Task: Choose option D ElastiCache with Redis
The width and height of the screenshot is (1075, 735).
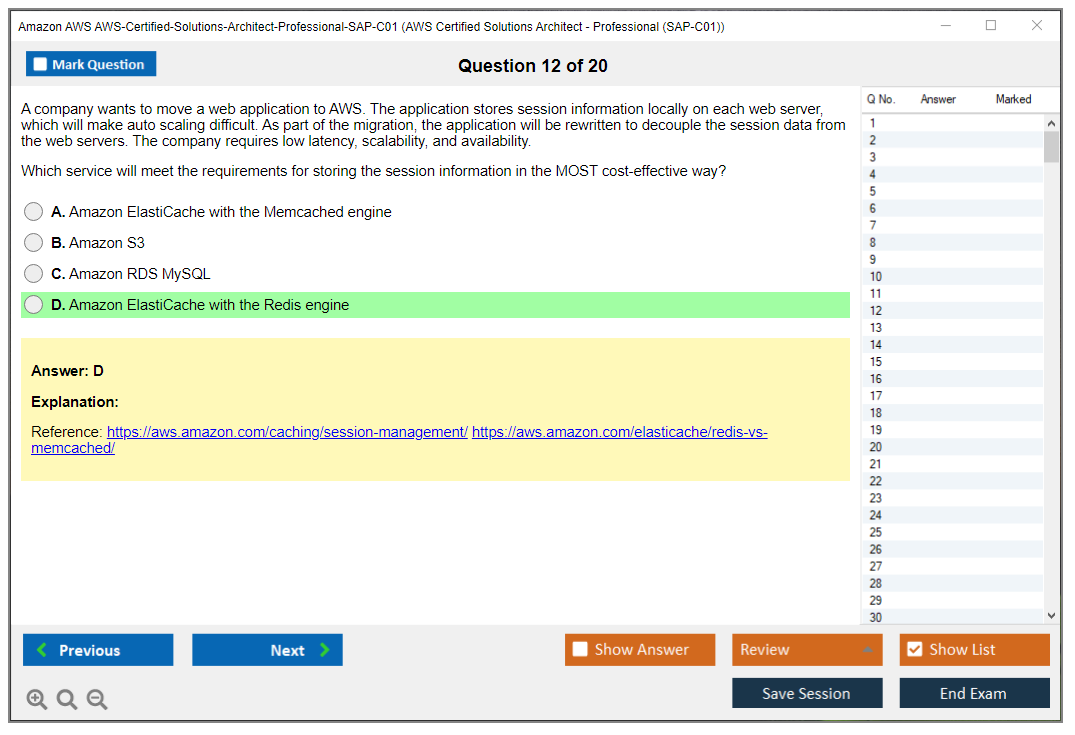Action: pos(34,305)
